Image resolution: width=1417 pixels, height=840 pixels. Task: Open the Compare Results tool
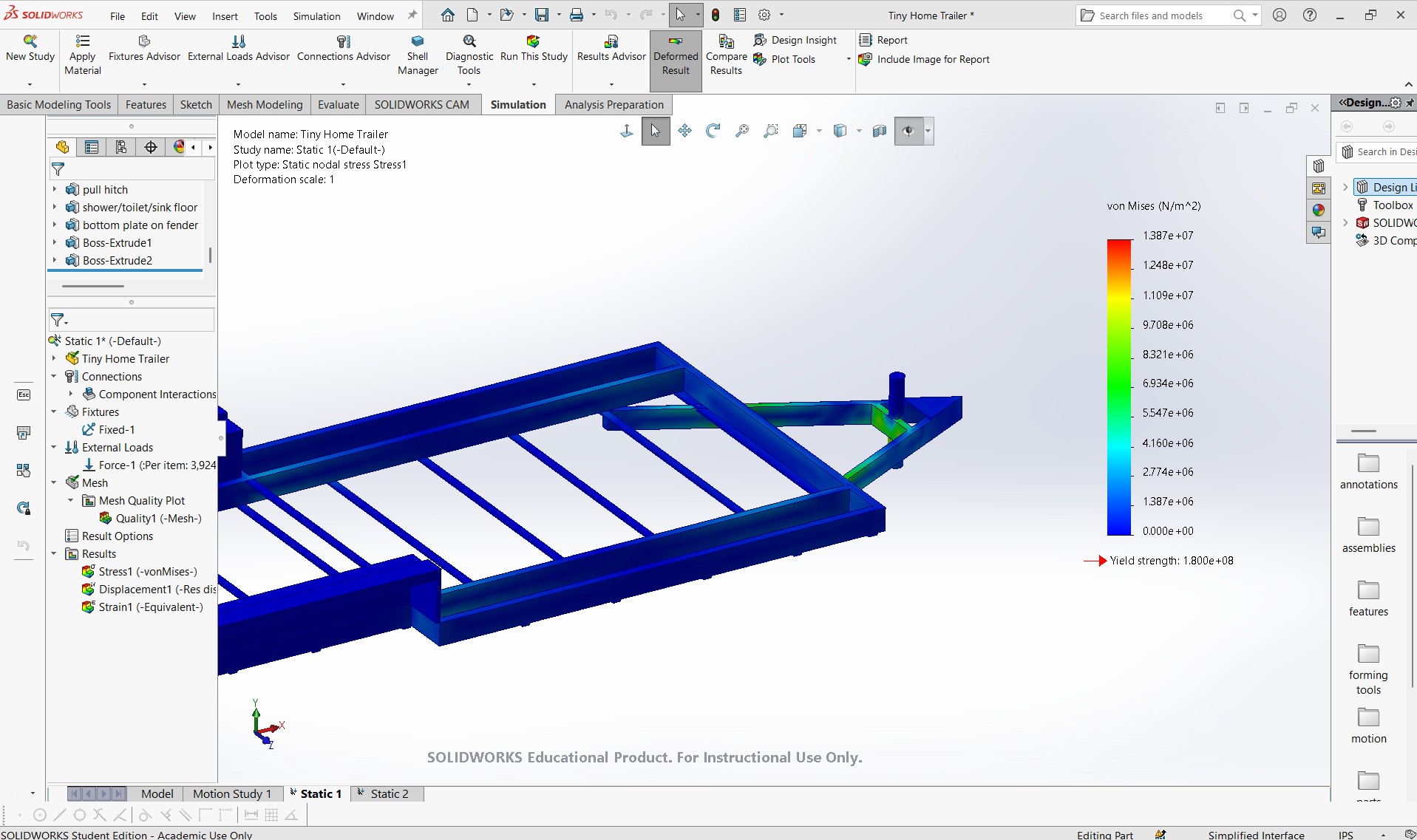point(726,55)
